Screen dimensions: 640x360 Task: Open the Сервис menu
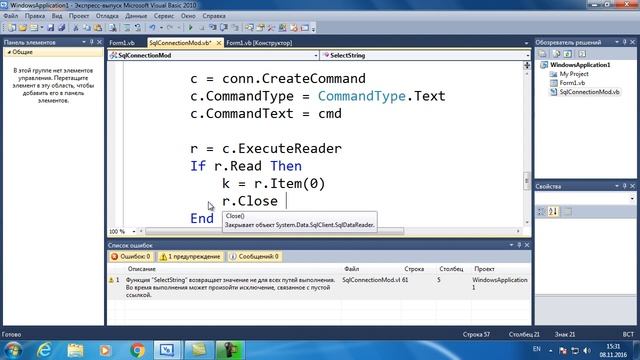coord(164,16)
